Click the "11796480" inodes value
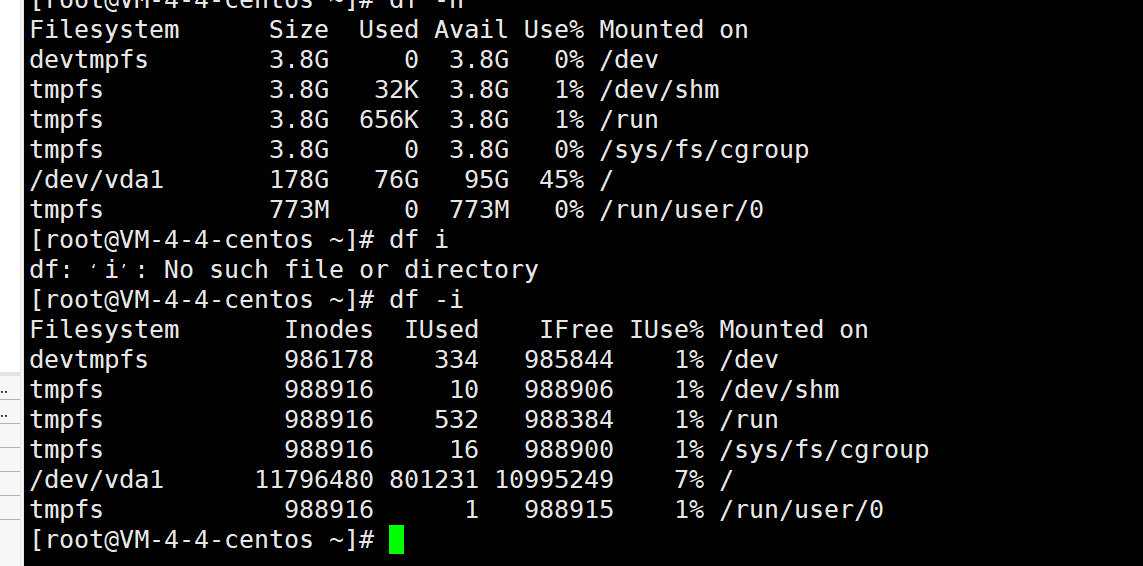 click(314, 479)
